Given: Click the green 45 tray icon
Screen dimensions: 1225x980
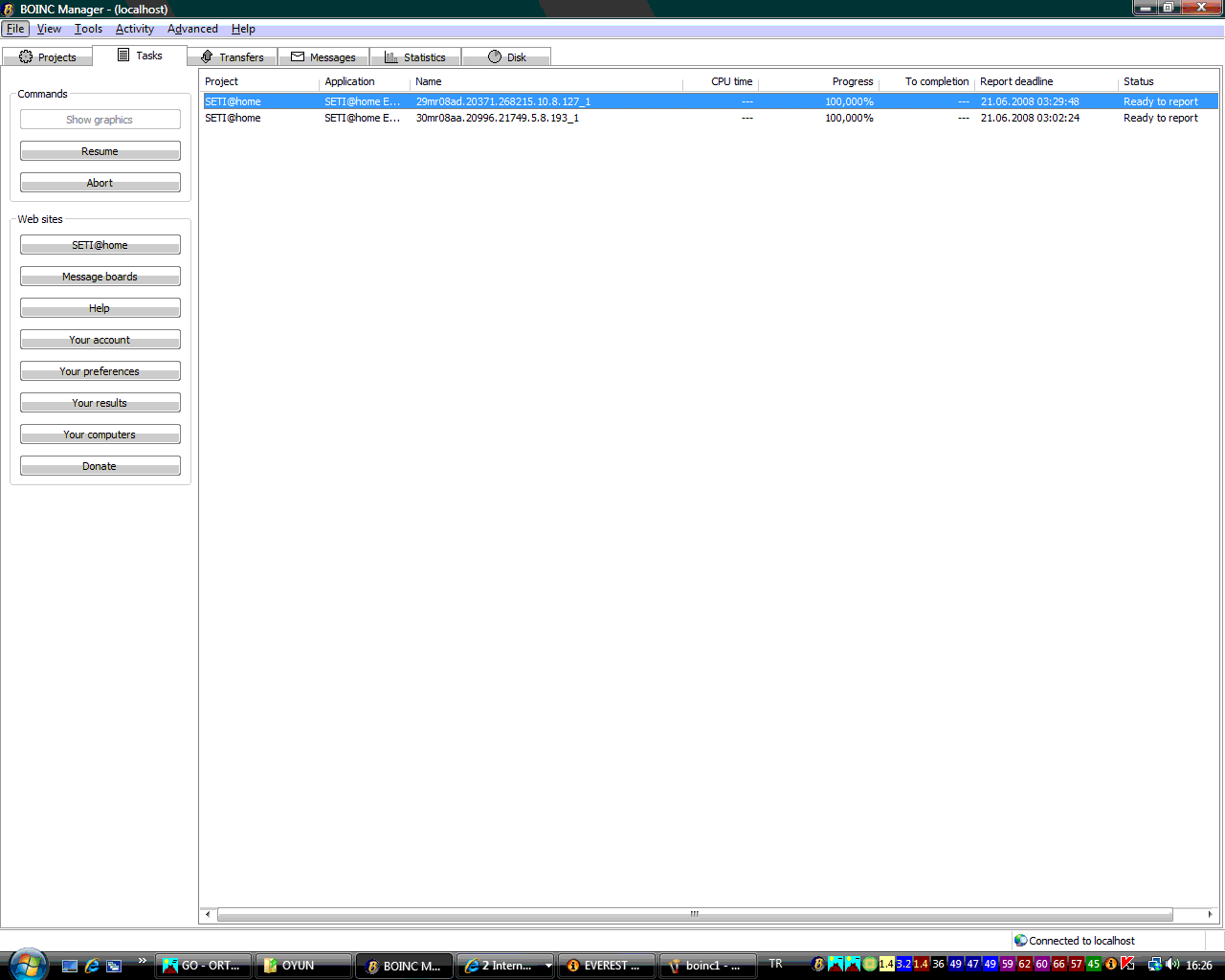Looking at the screenshot, I should (1093, 964).
